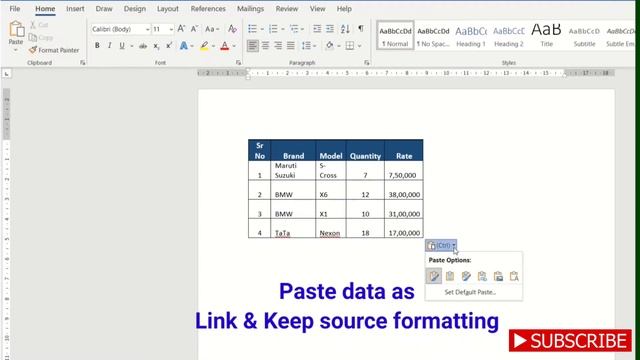Activate the Format Painter tool
Viewport: 640px width, 360px height.
point(53,50)
